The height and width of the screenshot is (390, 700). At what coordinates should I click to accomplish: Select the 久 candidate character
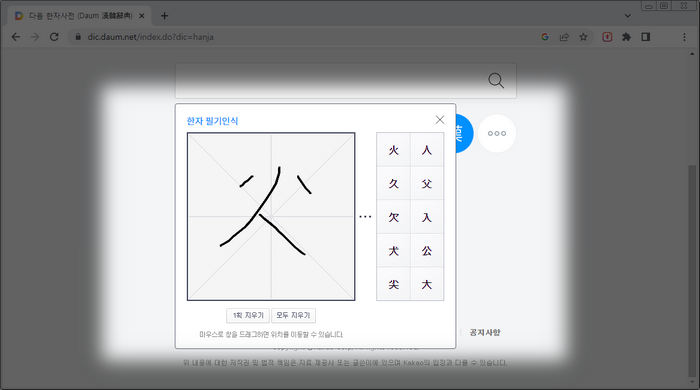tap(393, 183)
